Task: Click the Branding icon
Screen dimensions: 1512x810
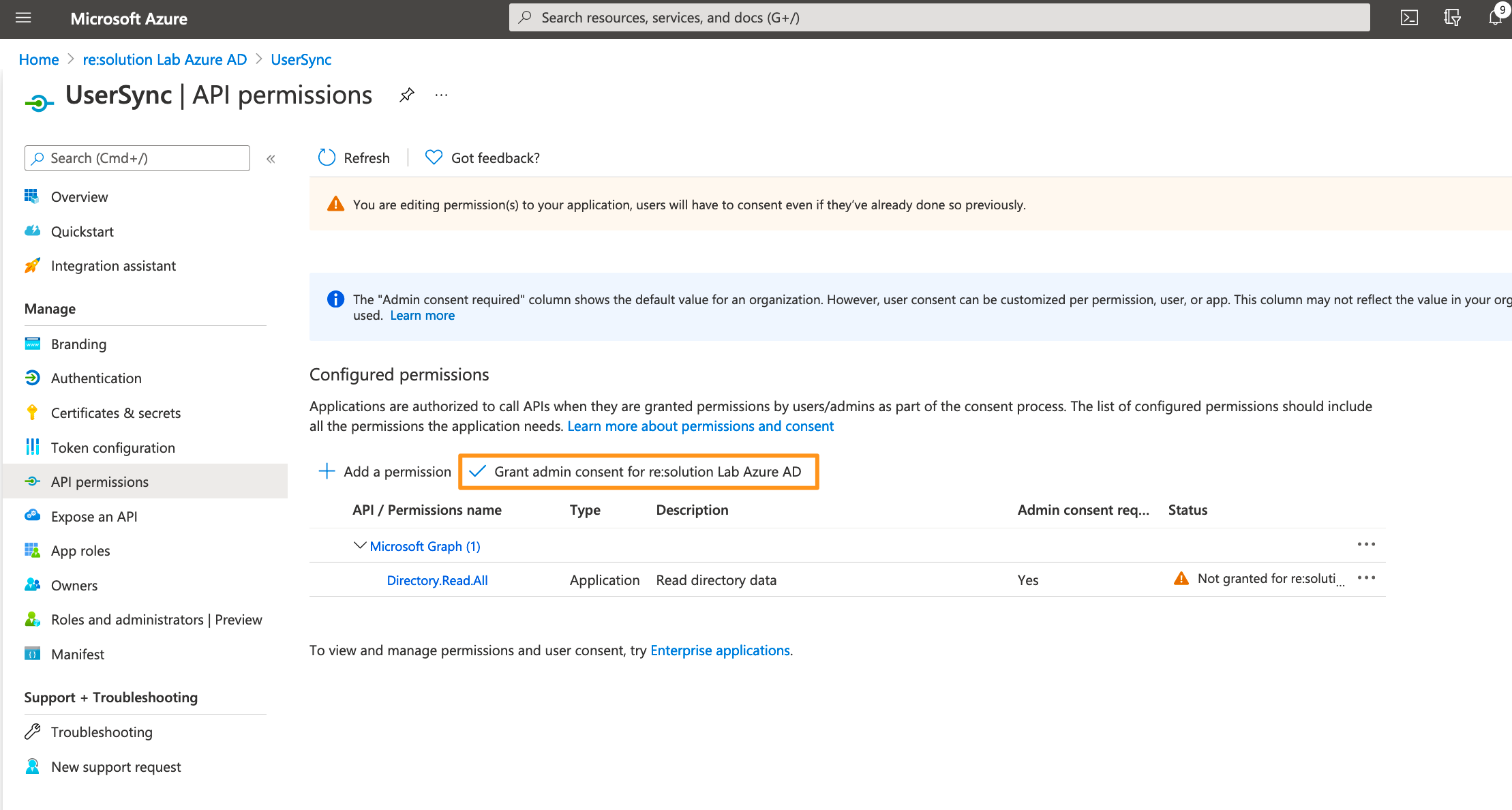Action: [32, 344]
